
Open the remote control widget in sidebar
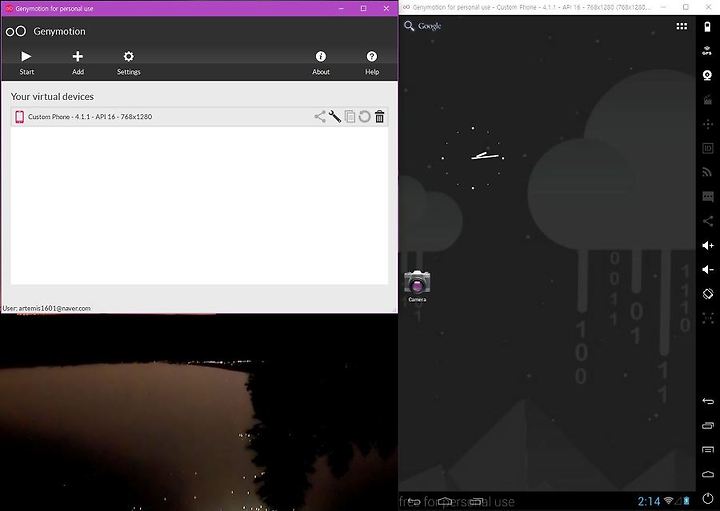pyautogui.click(x=708, y=124)
